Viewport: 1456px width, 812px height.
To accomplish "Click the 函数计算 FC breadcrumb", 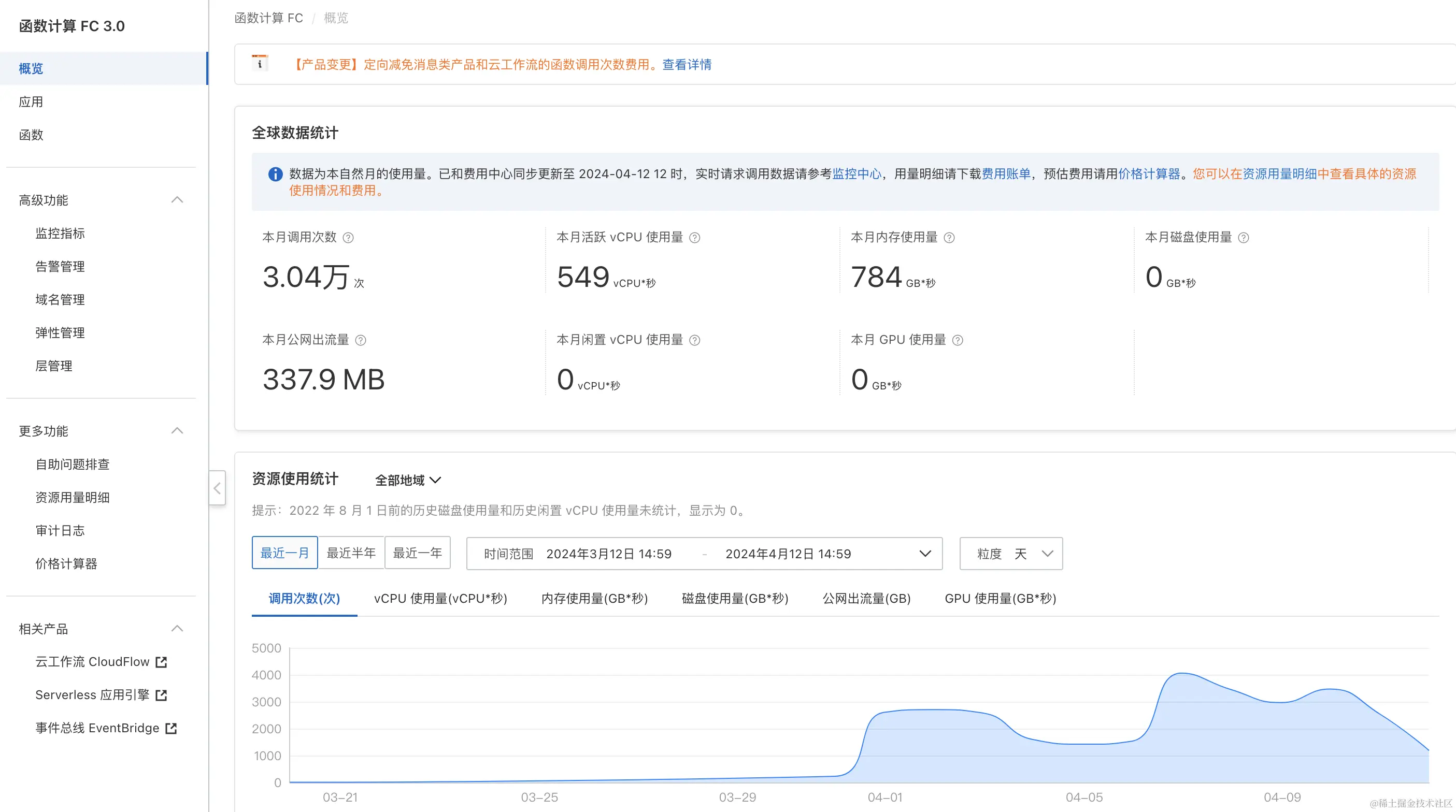I will 268,18.
